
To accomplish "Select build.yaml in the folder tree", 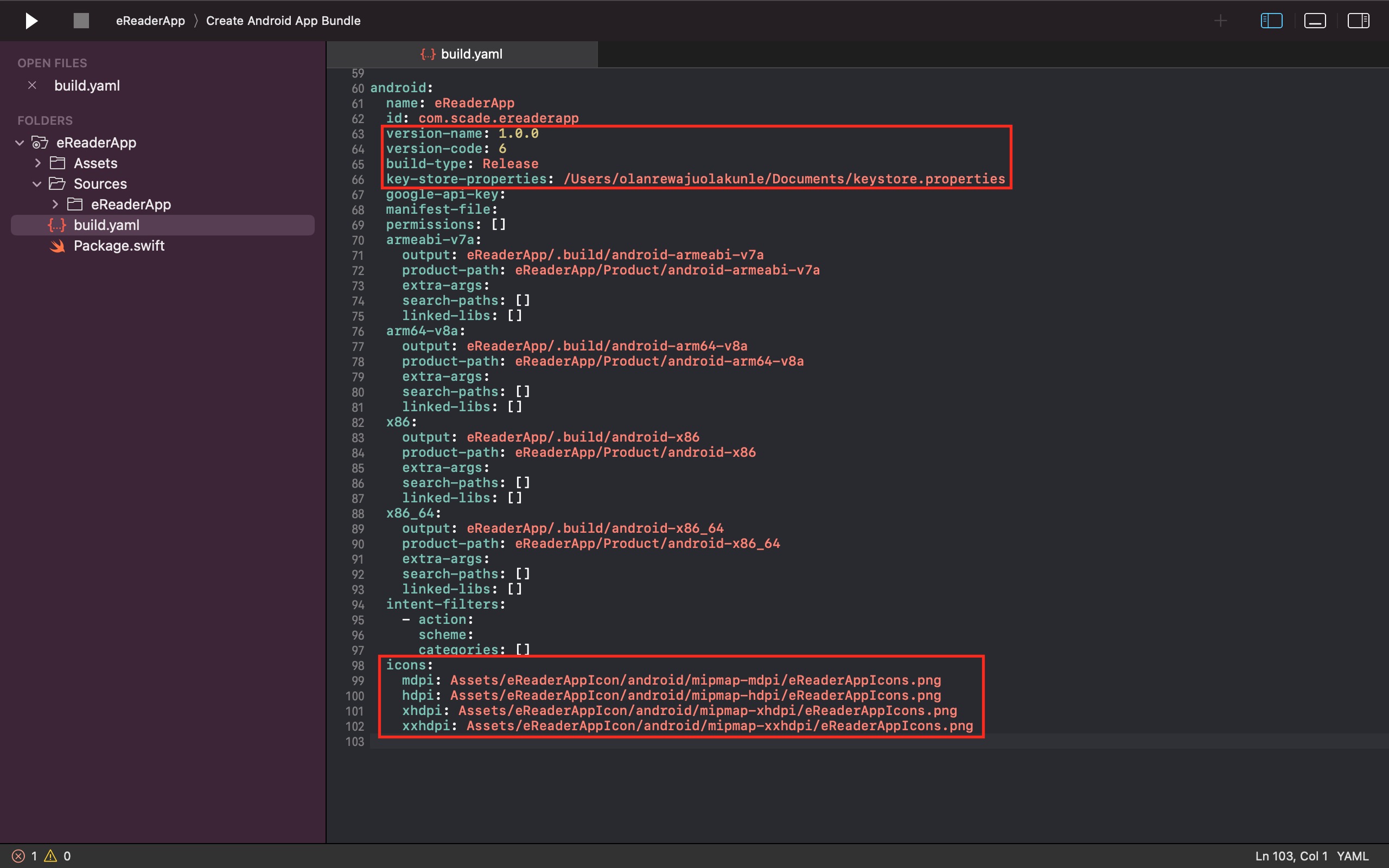I will (106, 225).
